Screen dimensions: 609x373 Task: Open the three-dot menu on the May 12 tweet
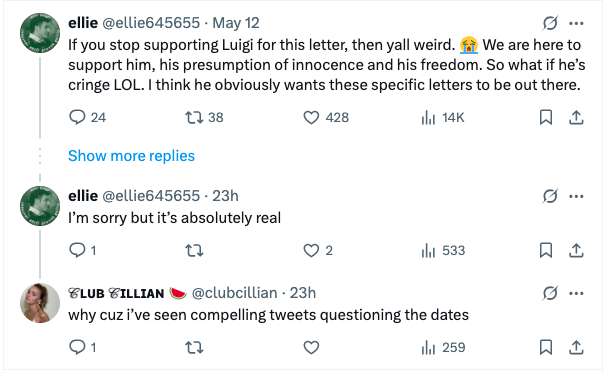click(x=576, y=23)
